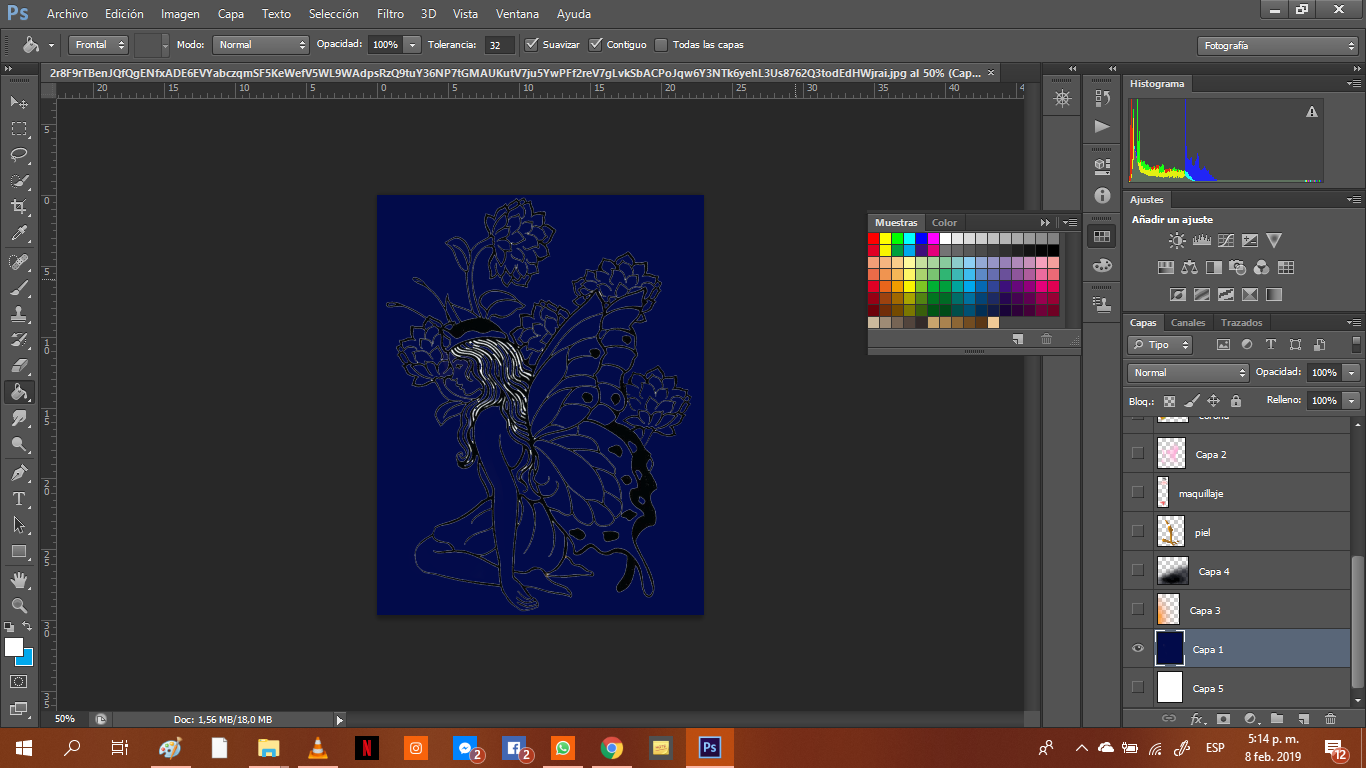1366x768 pixels.
Task: Select the Zoom tool in the toolbox
Action: coord(19,605)
